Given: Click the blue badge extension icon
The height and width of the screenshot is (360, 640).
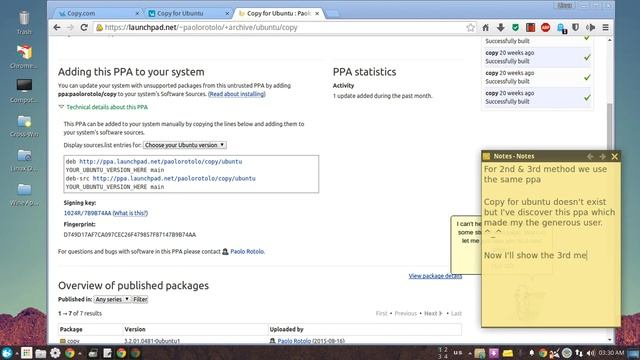Looking at the screenshot, I should pyautogui.click(x=561, y=28).
